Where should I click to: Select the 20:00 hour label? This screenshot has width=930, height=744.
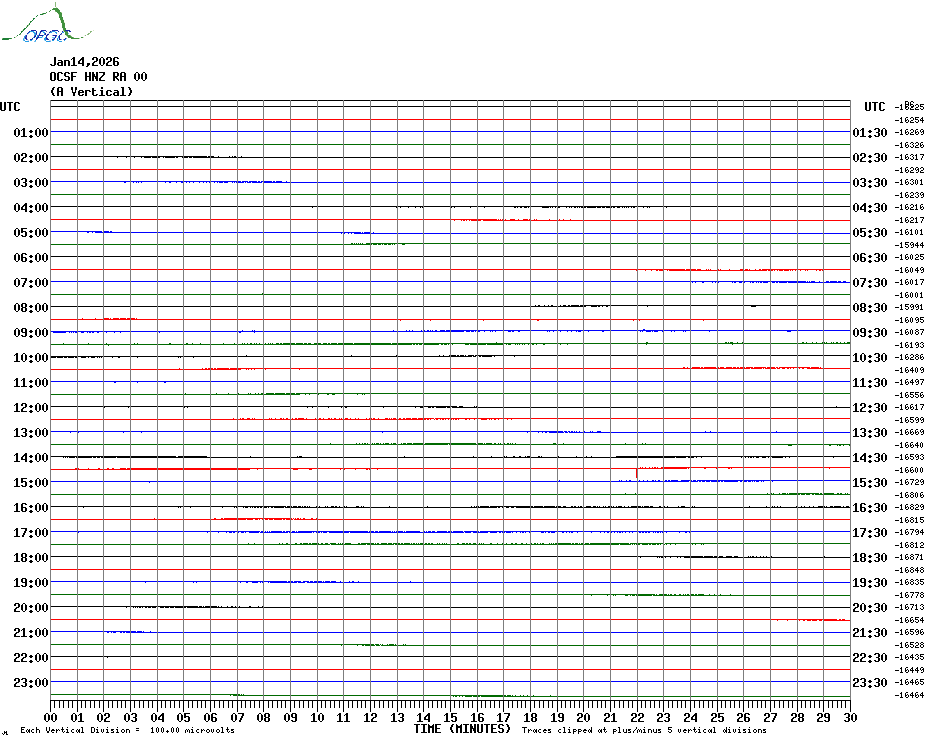(31, 608)
